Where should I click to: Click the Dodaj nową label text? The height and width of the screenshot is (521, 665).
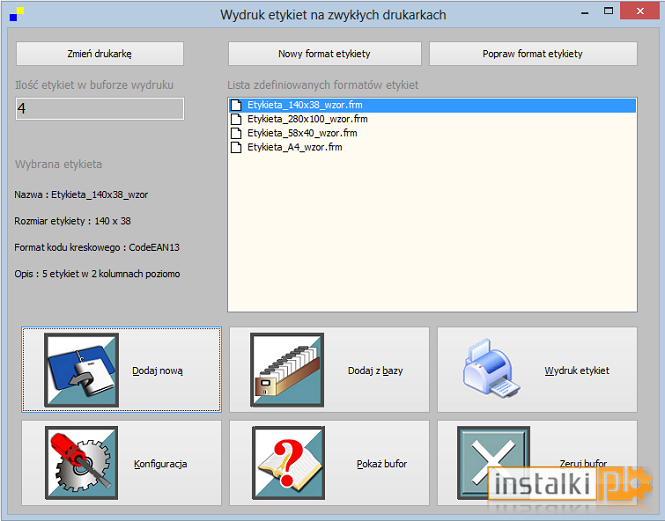[157, 371]
